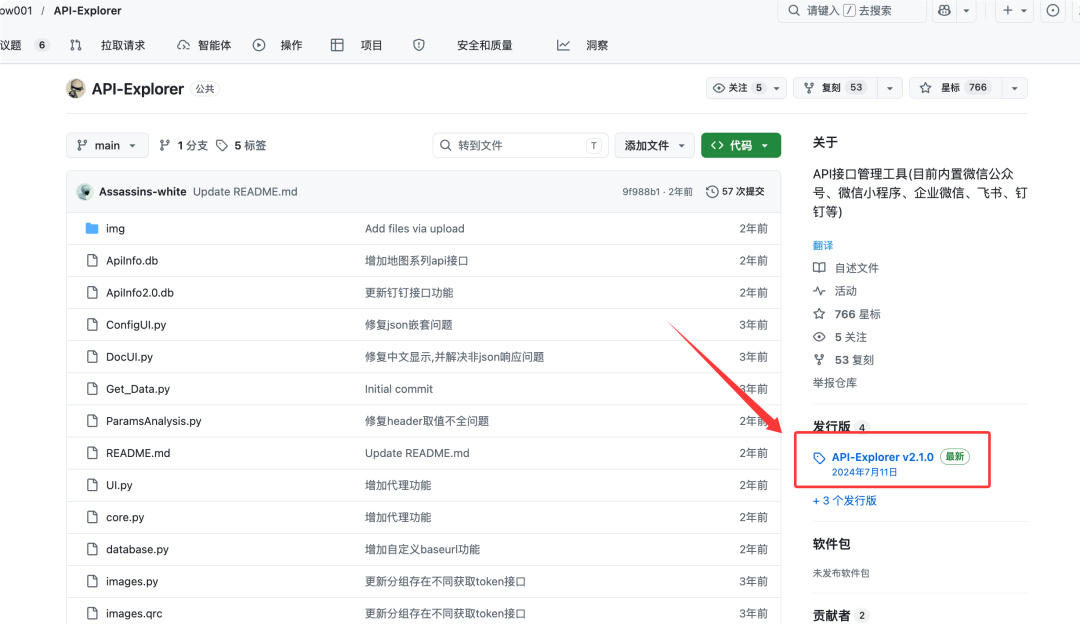Open the database.py file
1080x624 pixels.
point(137,550)
